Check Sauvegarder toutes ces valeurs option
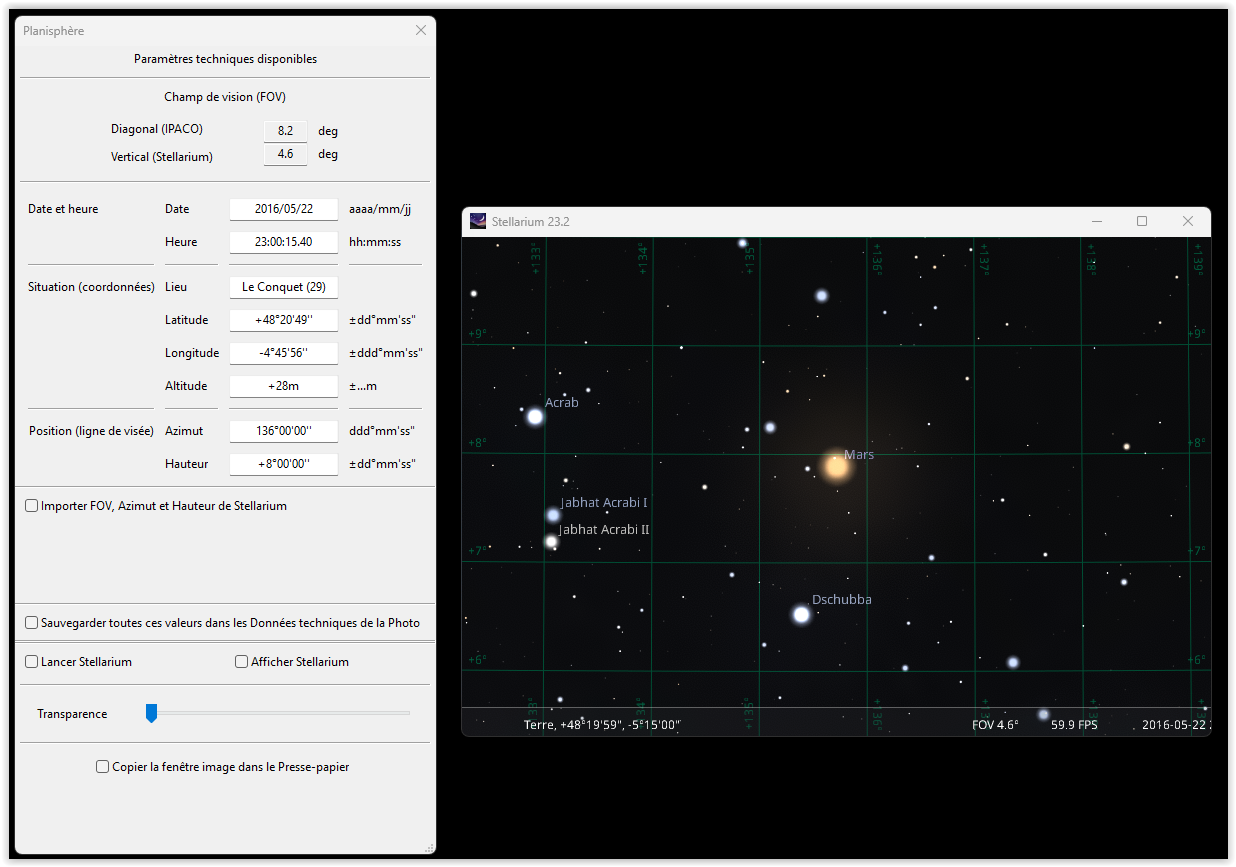This screenshot has width=1236, height=867. click(32, 623)
